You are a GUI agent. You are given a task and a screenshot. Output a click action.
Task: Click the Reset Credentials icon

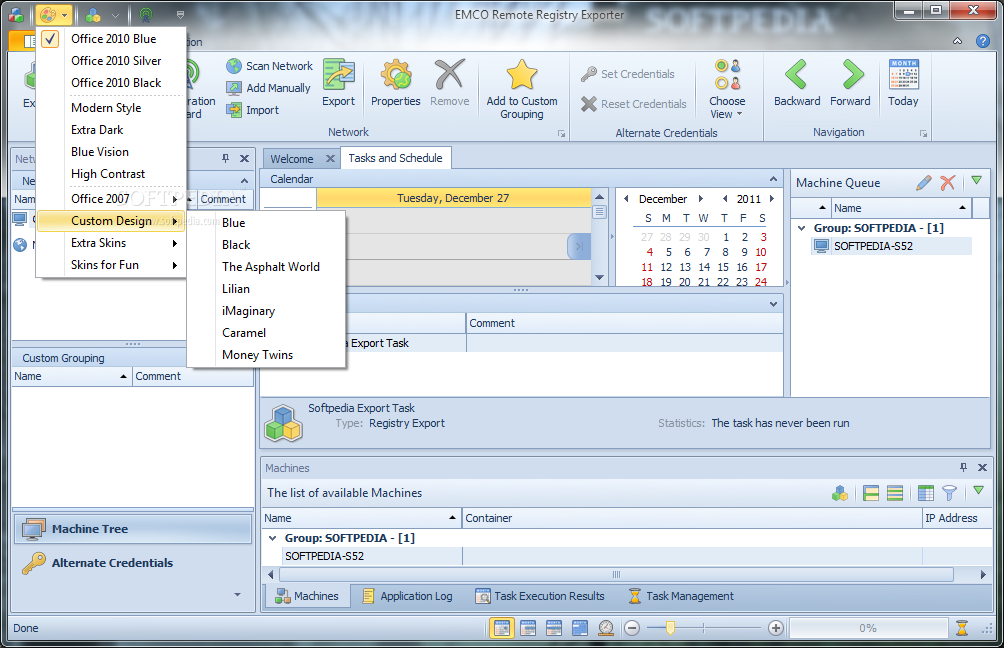tap(589, 104)
